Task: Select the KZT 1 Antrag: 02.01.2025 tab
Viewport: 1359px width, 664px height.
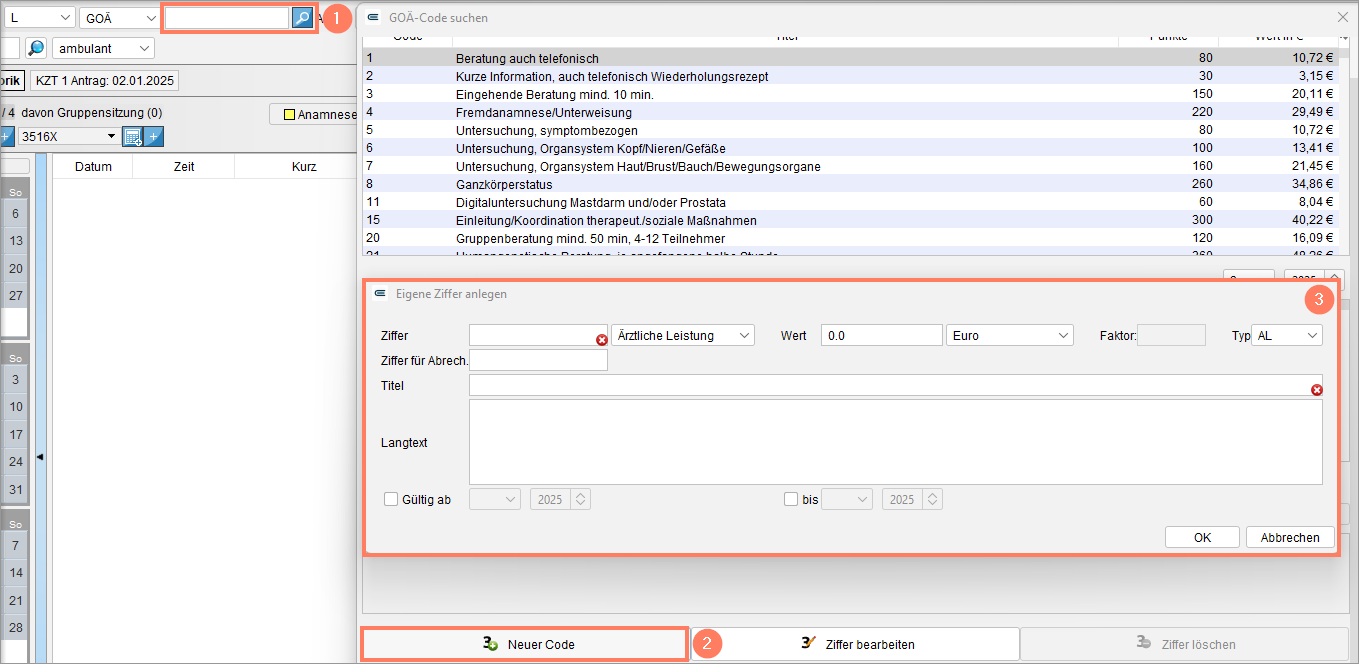Action: [103, 80]
